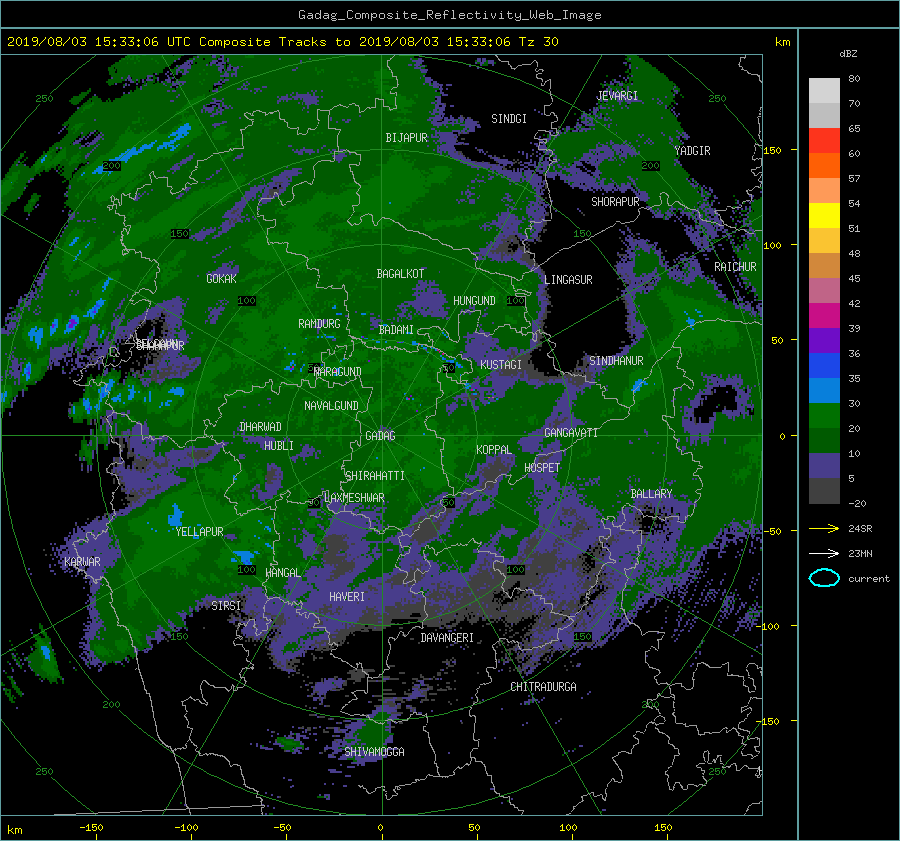Click the -150 bottom axis tick label

coord(91,828)
